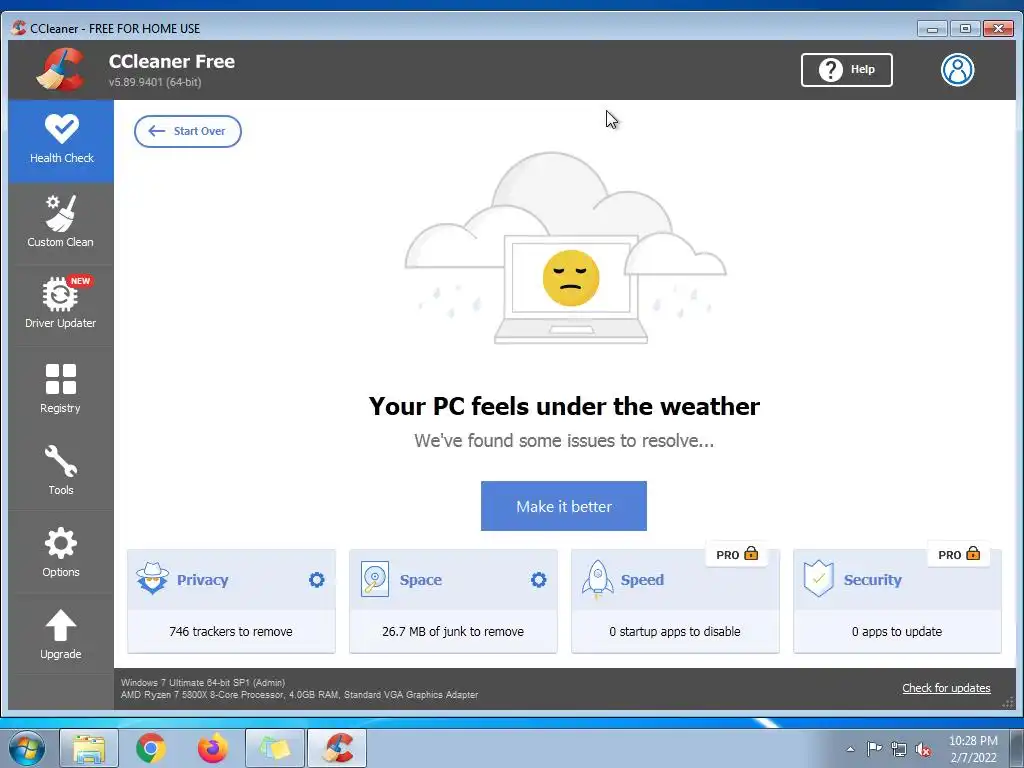Click '0 apps to update' text
This screenshot has width=1024, height=768.
[x=897, y=632]
